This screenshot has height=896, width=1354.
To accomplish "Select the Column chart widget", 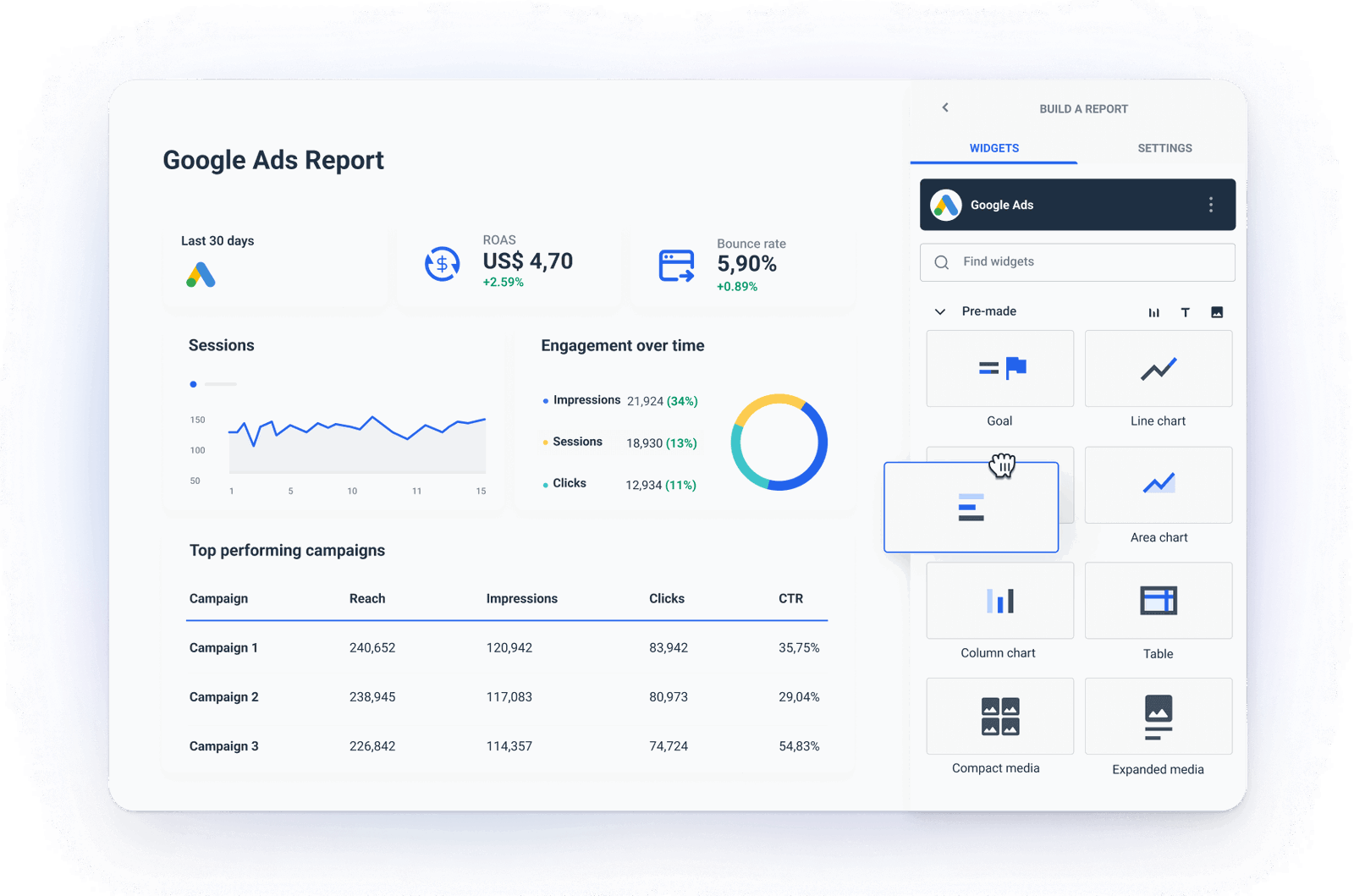I will (x=999, y=601).
